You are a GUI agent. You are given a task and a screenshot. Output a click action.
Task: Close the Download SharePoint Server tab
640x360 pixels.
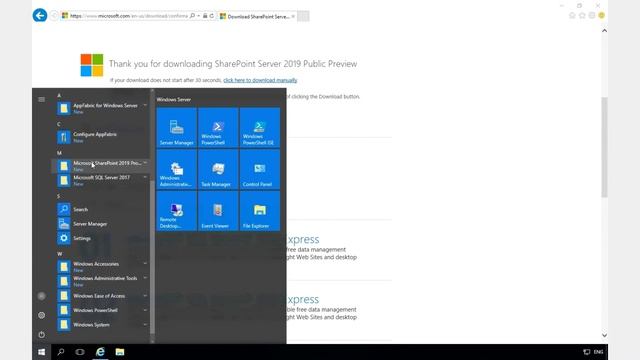(293, 16)
